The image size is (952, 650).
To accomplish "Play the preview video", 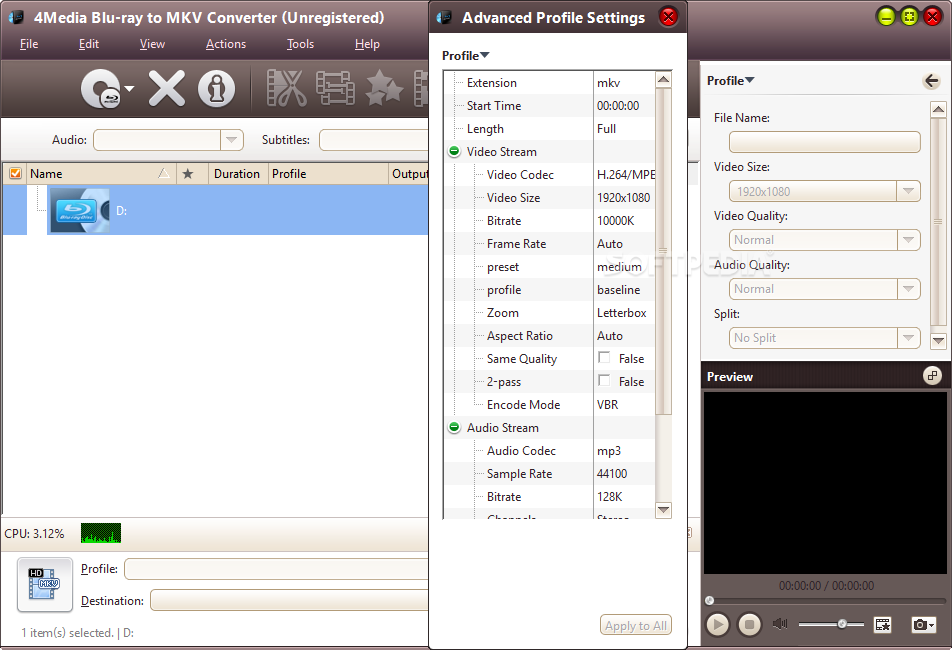I will [717, 624].
